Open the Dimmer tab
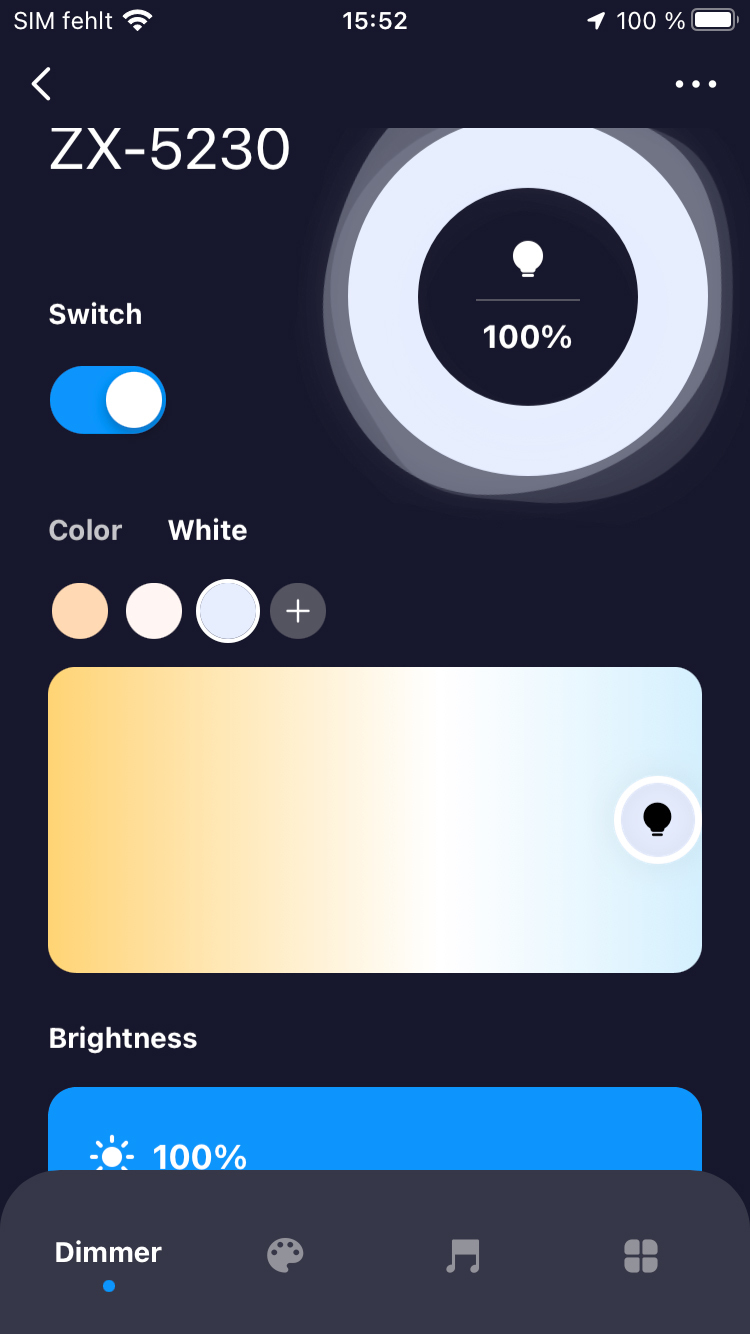 (x=108, y=1253)
